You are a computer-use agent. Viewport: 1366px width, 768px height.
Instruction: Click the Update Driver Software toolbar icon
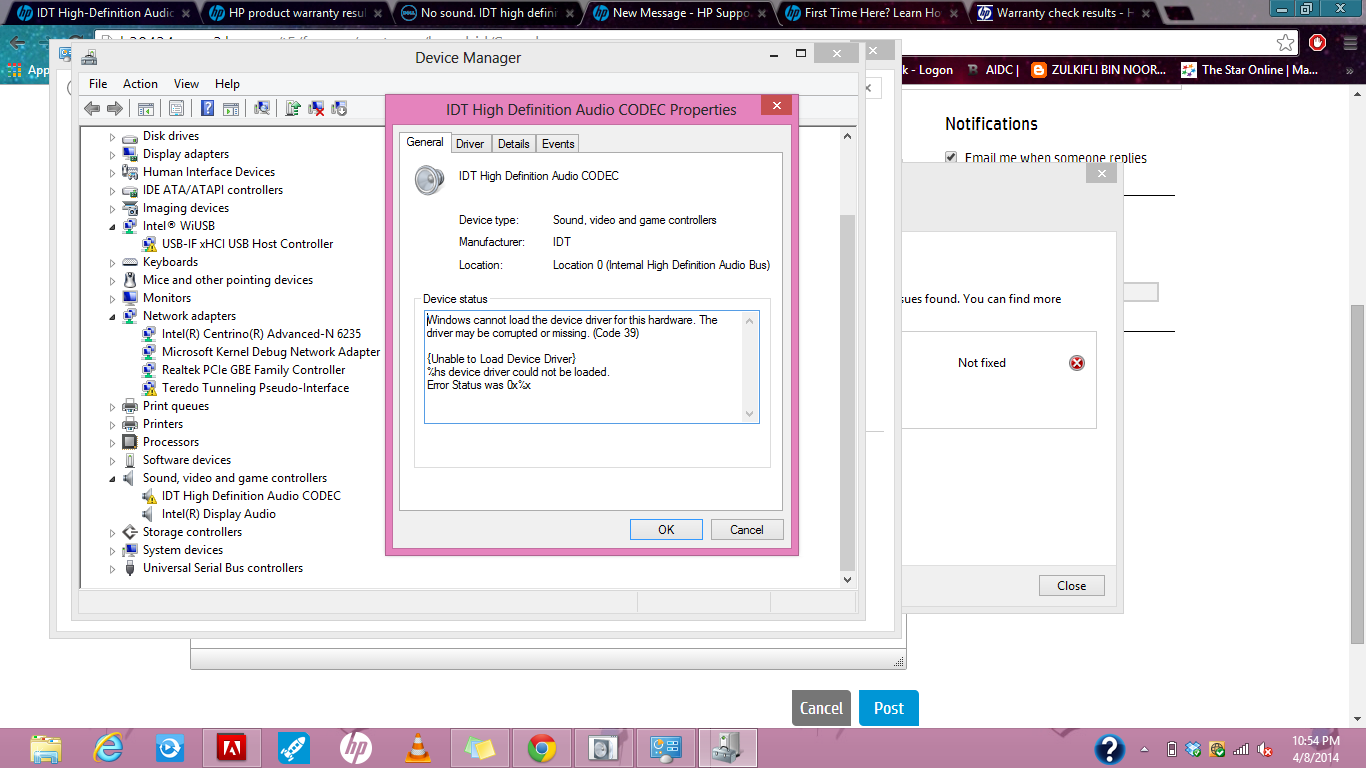(x=293, y=109)
